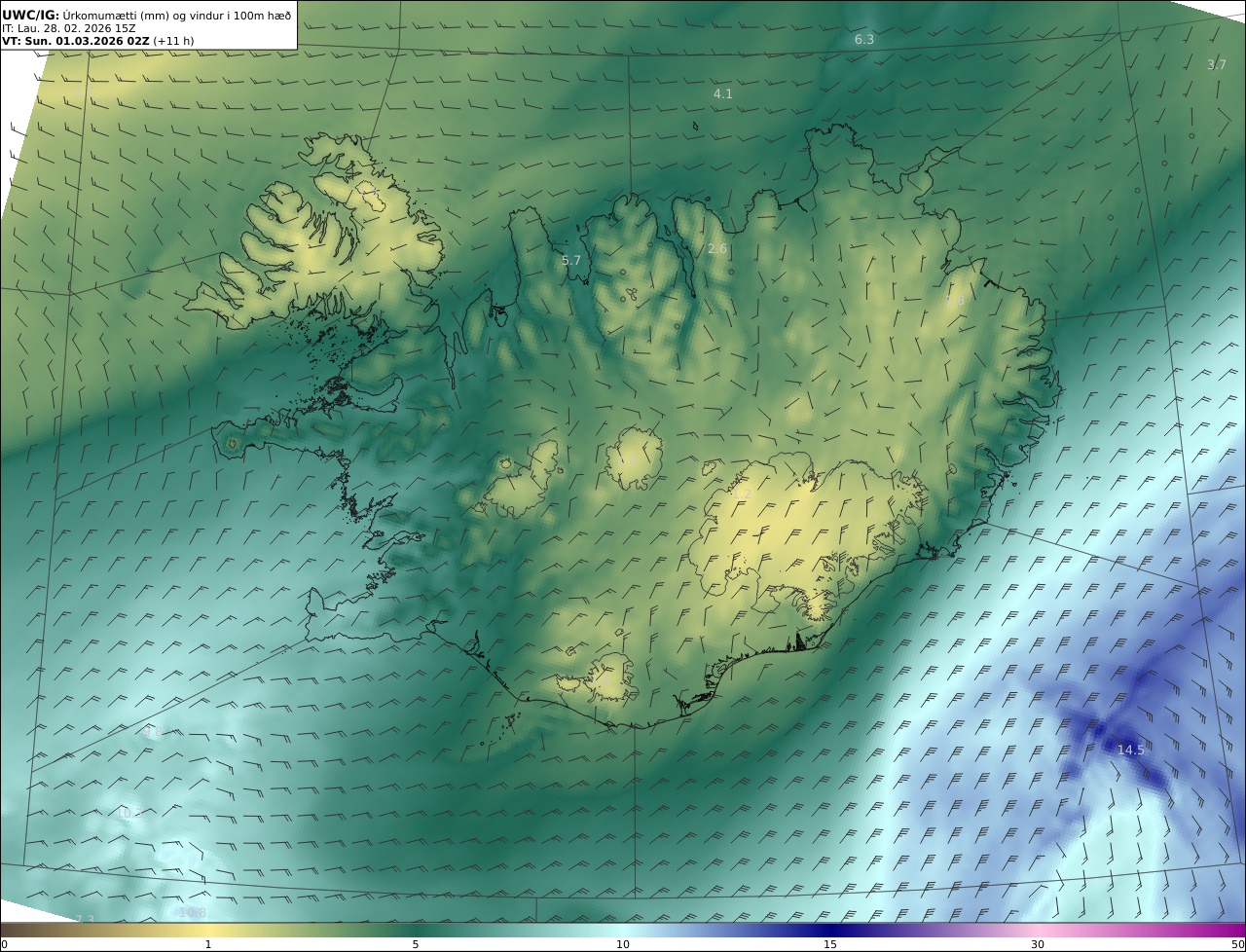Click the colorbar tick label 0

4,944
